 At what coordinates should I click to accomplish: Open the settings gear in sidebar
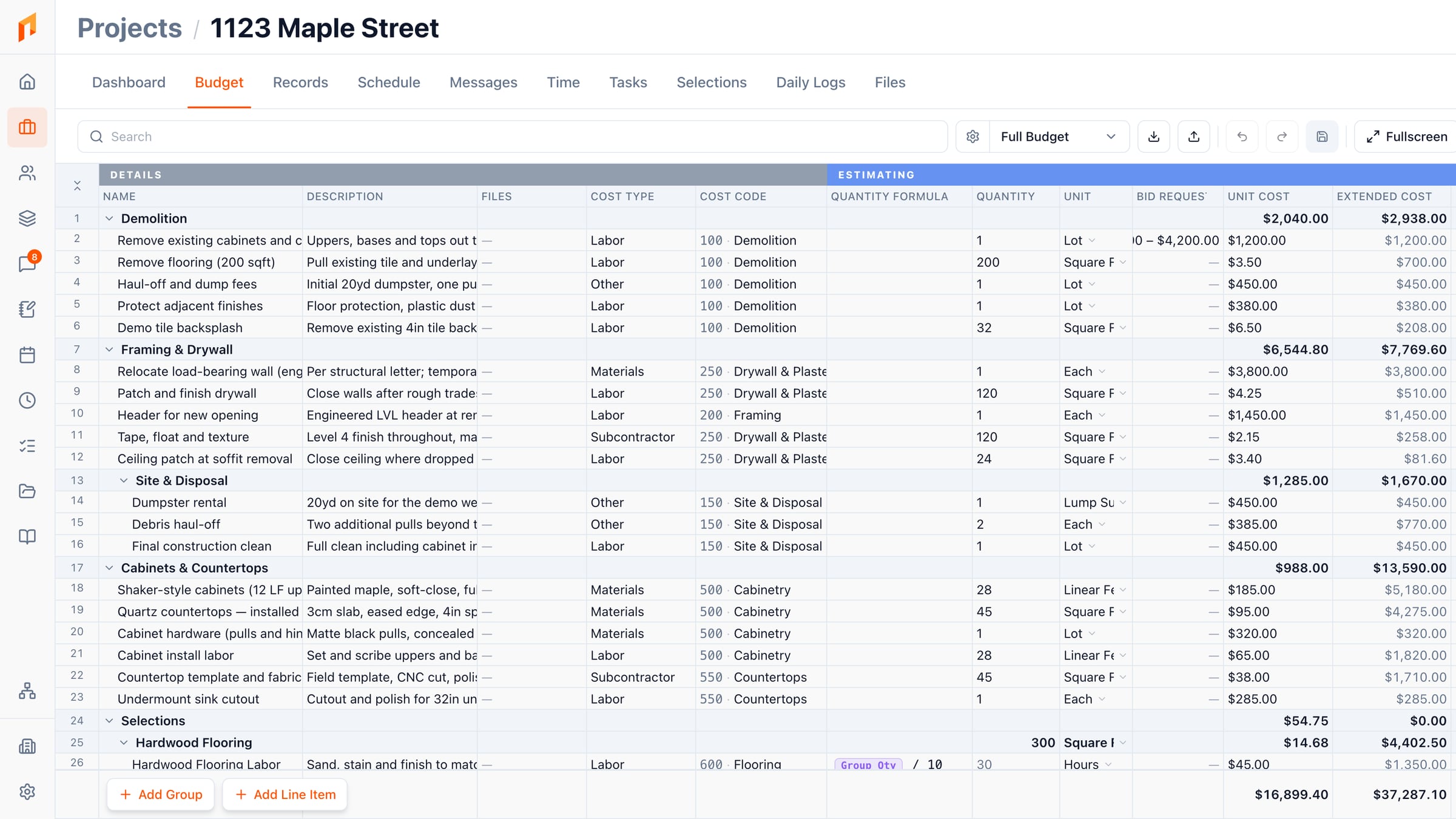coord(27,792)
